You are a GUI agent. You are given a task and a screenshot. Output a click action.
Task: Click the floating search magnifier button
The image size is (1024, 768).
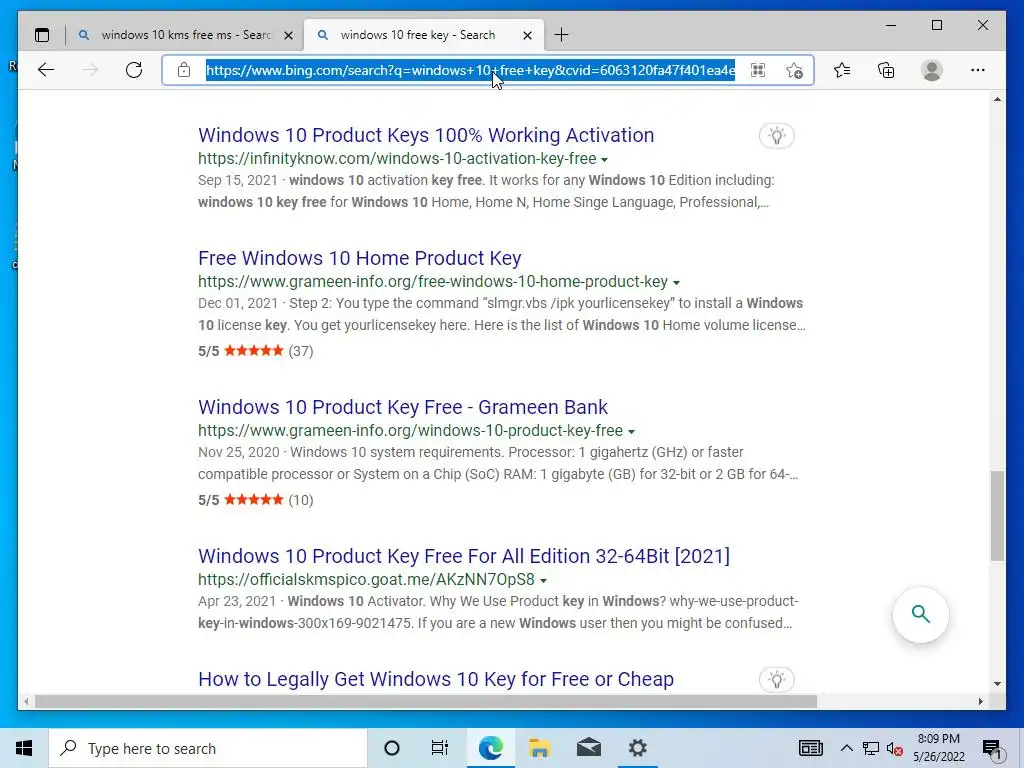point(921,615)
